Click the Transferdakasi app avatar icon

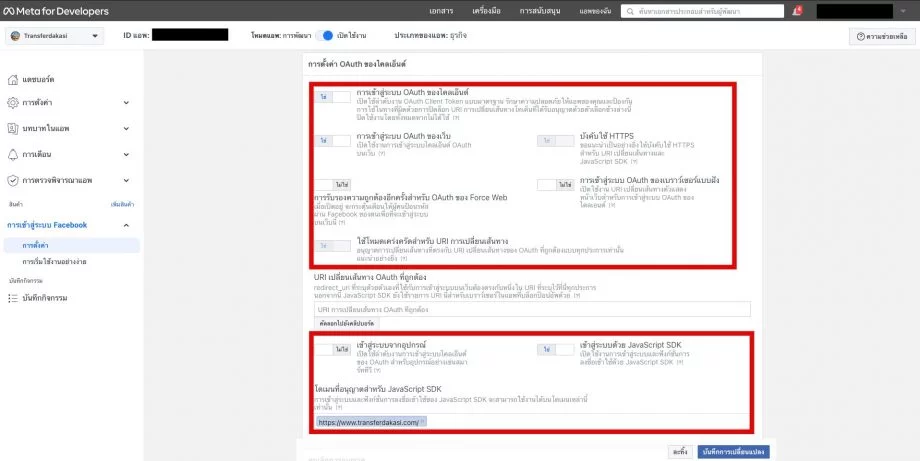[x=15, y=36]
